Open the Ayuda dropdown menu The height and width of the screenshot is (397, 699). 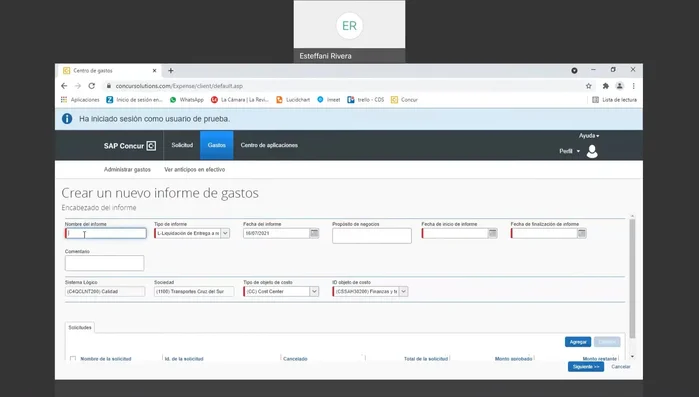589,136
